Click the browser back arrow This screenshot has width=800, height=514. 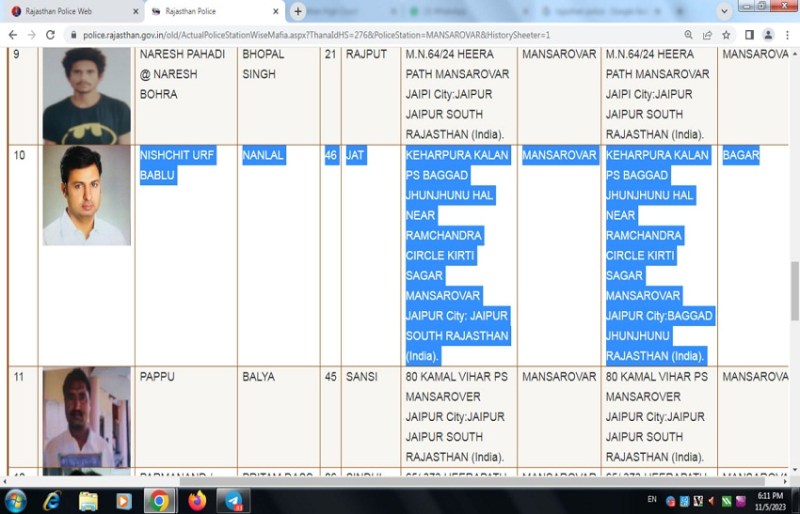tap(11, 34)
